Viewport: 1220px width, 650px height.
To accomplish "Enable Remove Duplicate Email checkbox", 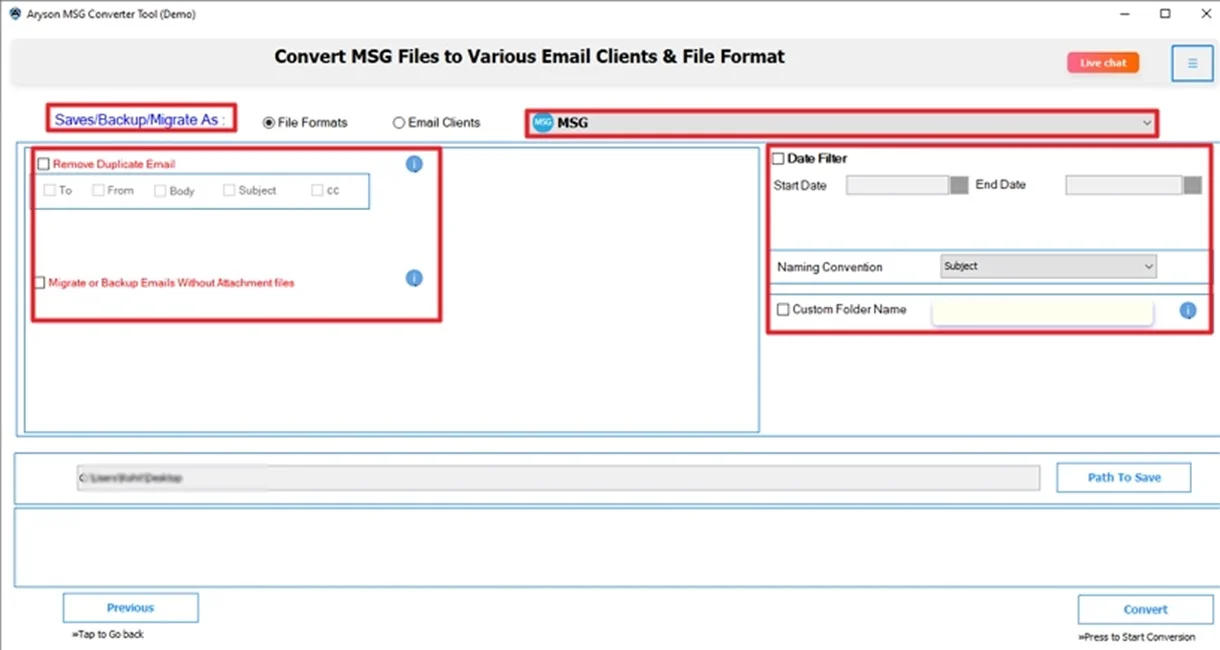I will (43, 164).
